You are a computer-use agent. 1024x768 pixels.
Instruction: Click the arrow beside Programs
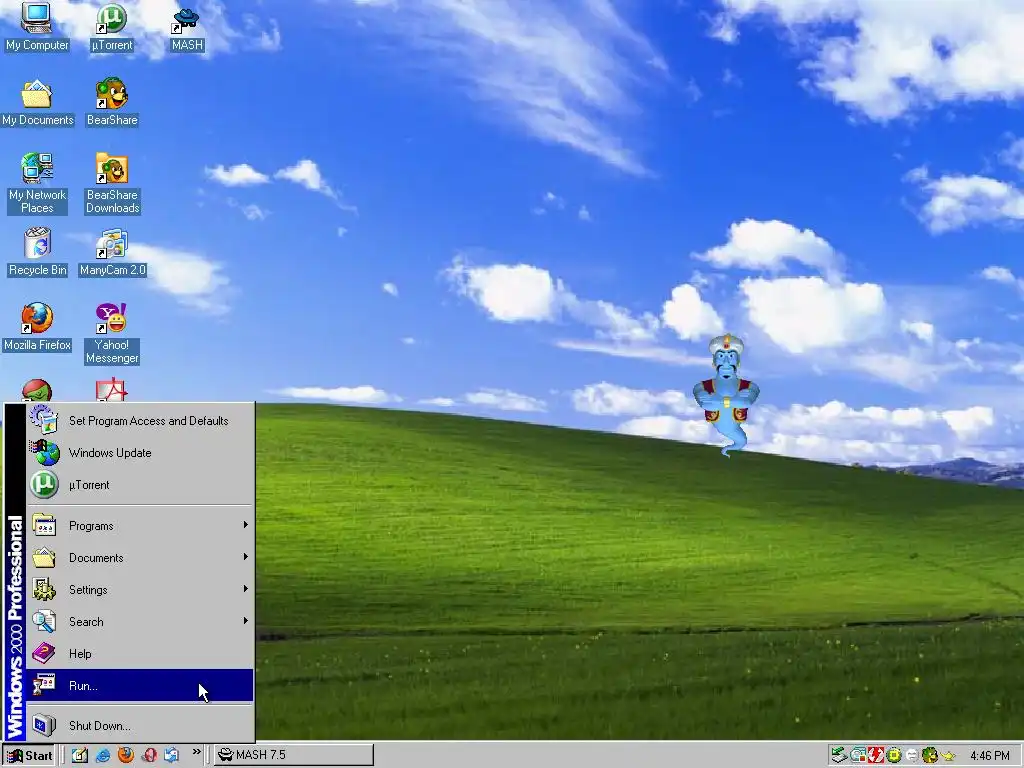coord(246,524)
